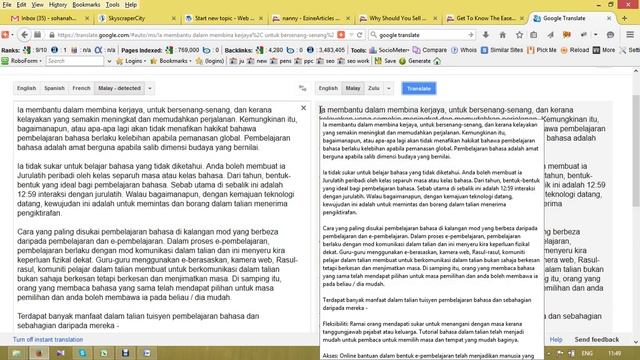Open dropdown arrow beside left toolbar icon
640x360 pixels.
12,35
